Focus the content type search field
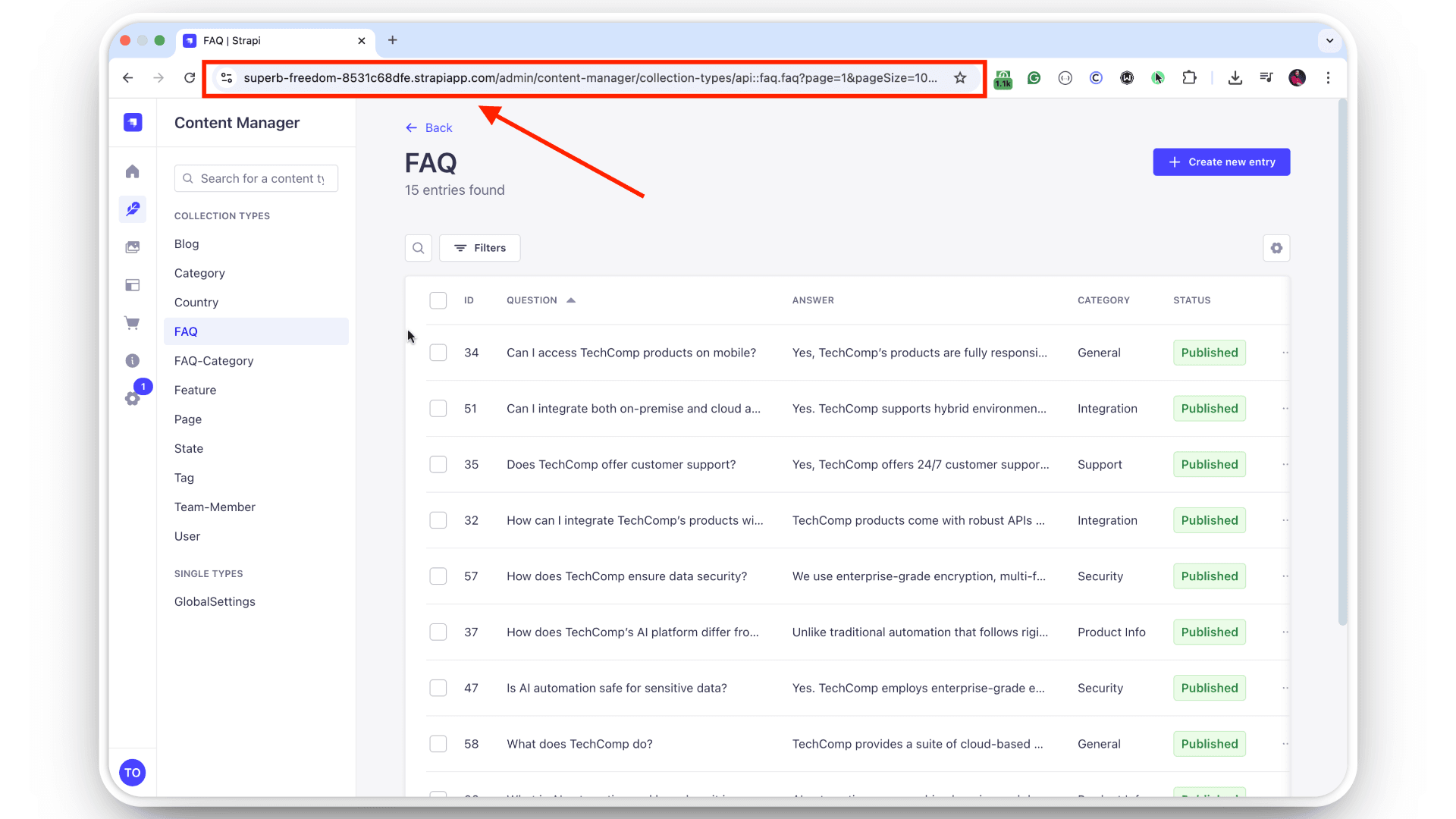The height and width of the screenshot is (819, 1456). coord(256,179)
